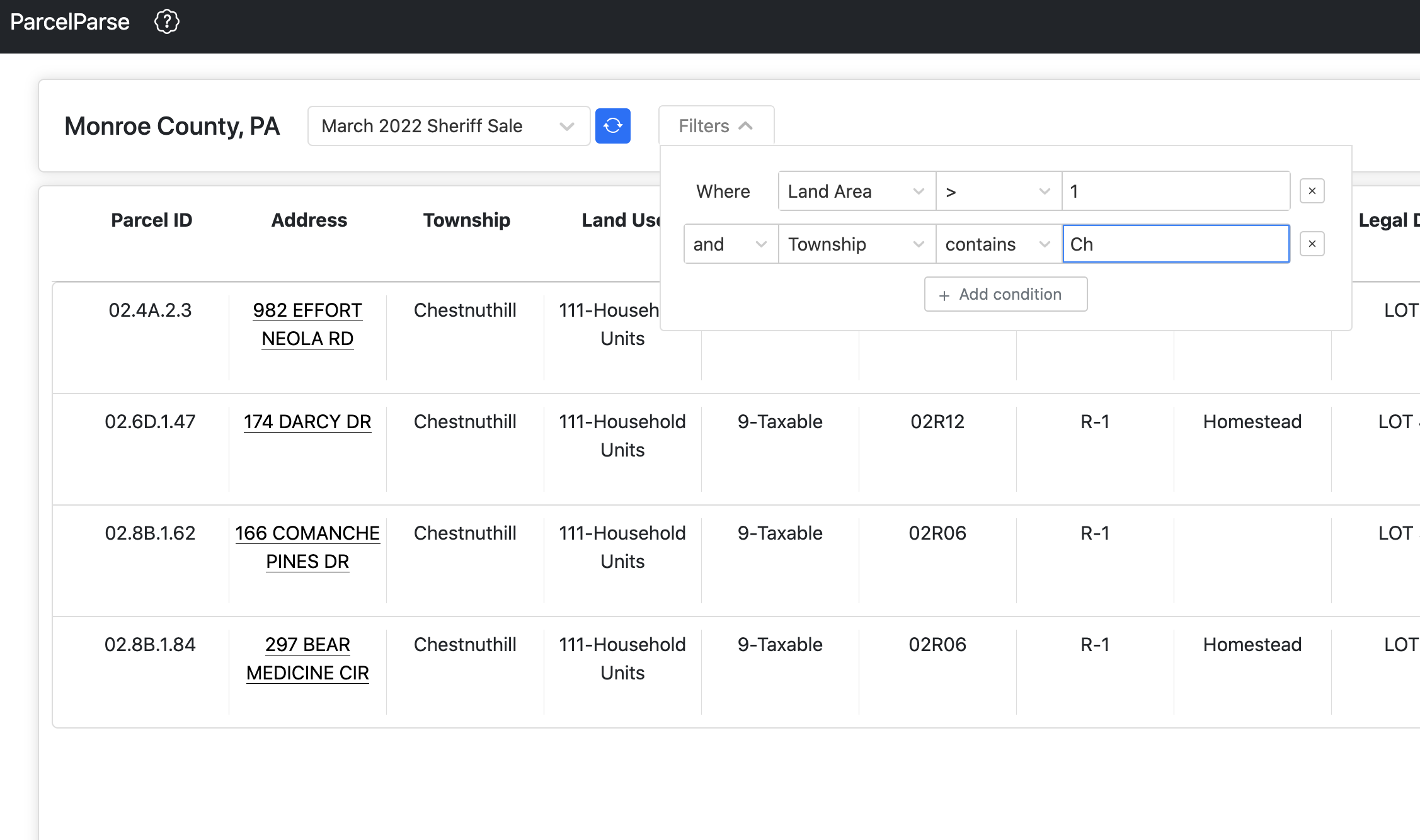Remove the Township contains filter condition
1420x840 pixels.
tap(1312, 244)
